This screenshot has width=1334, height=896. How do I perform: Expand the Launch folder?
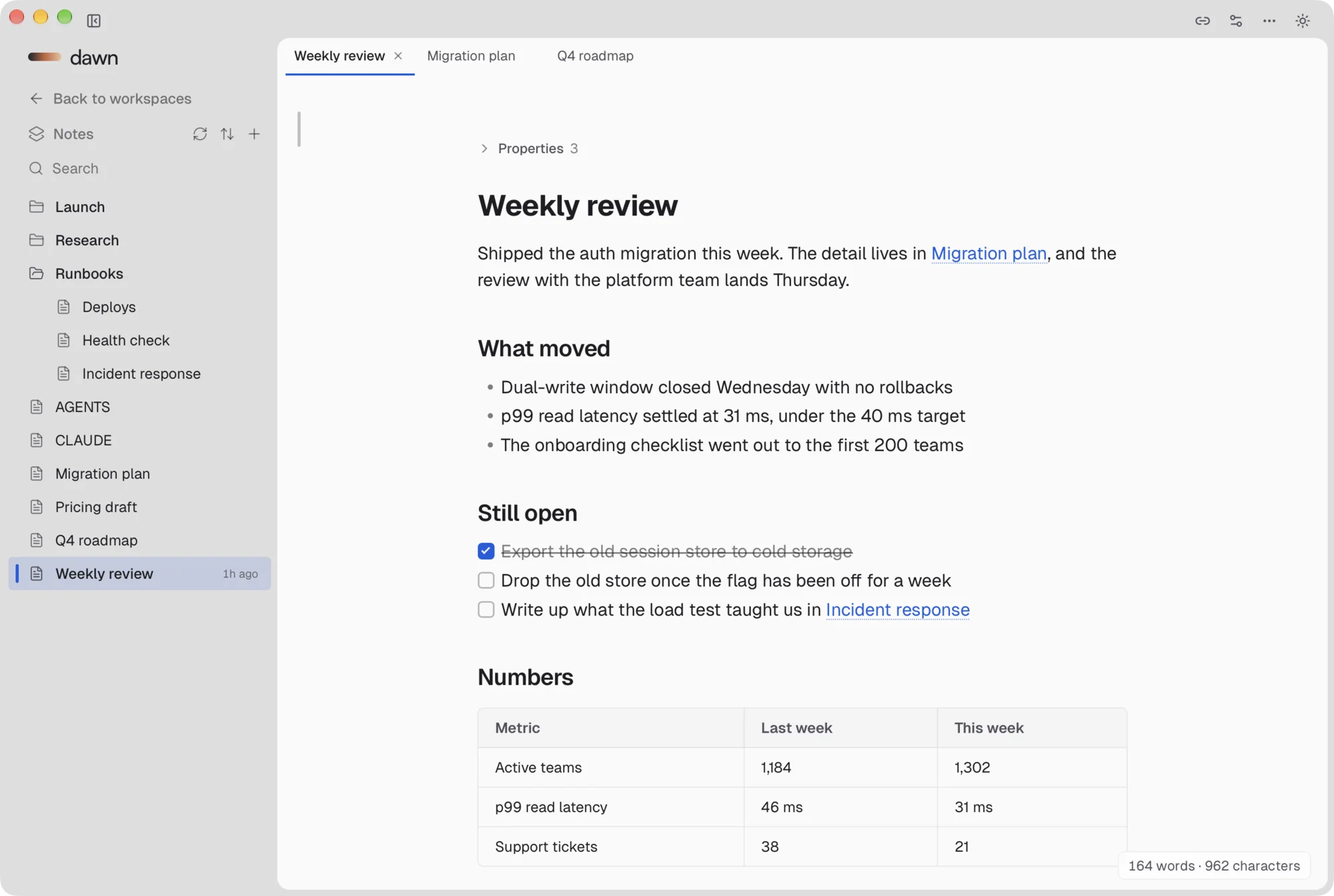139,207
